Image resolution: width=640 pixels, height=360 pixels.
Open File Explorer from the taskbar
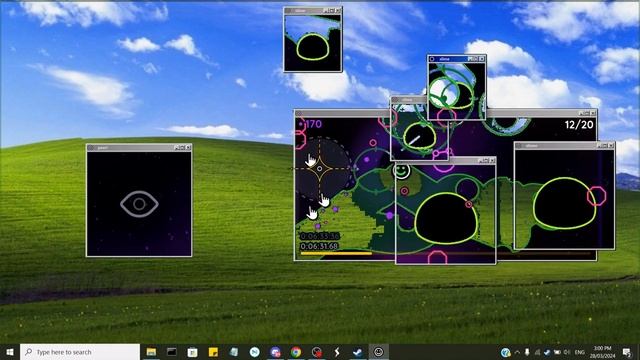[x=151, y=352]
